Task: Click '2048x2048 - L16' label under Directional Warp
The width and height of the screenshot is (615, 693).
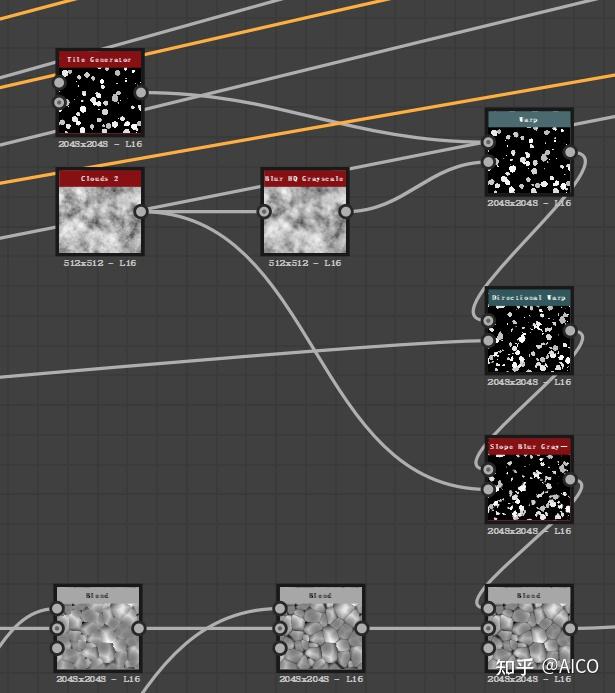Action: coord(529,382)
